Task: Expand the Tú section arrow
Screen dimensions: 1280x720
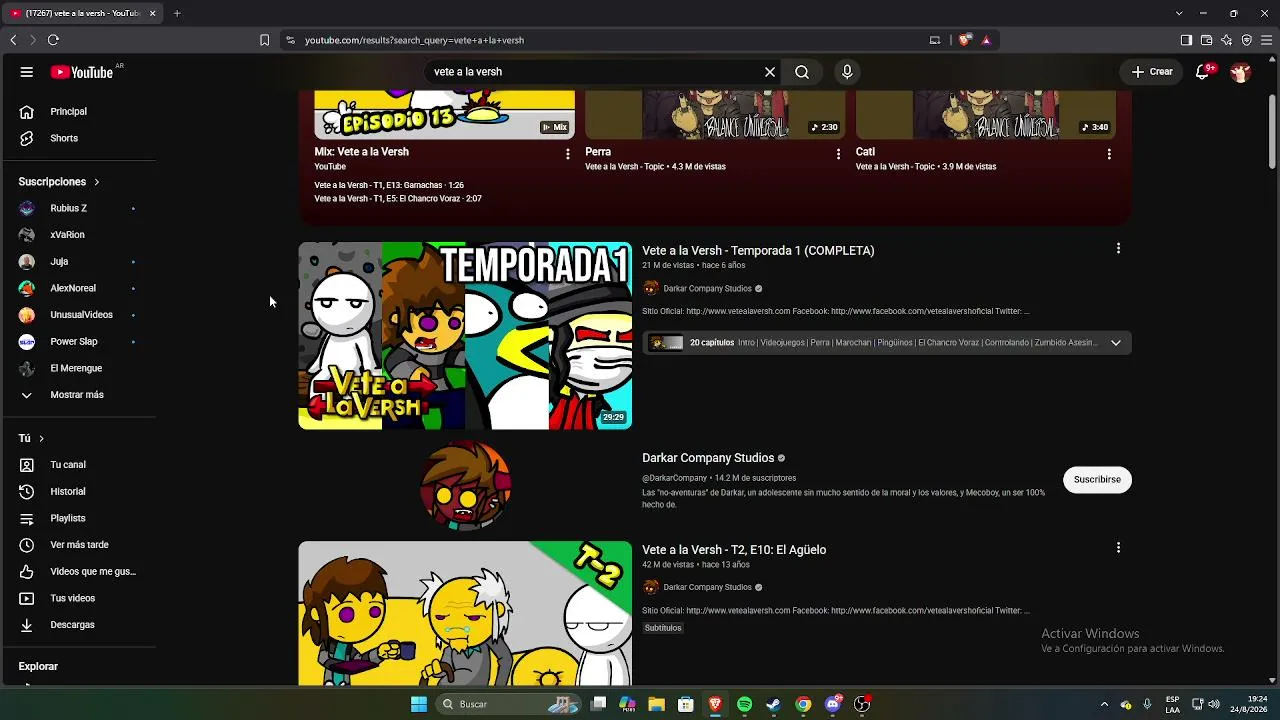Action: click(41, 438)
